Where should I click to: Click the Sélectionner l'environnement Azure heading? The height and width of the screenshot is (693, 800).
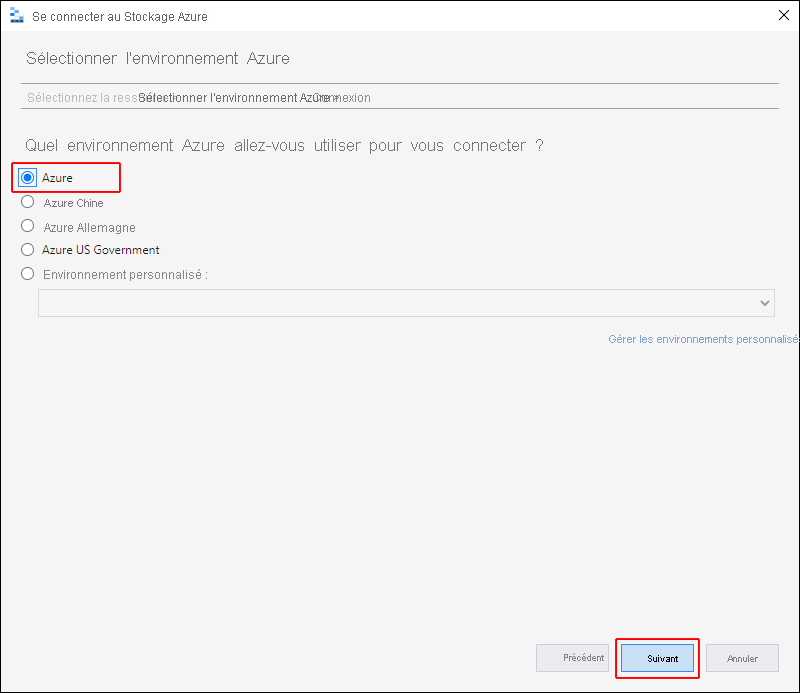coord(158,58)
